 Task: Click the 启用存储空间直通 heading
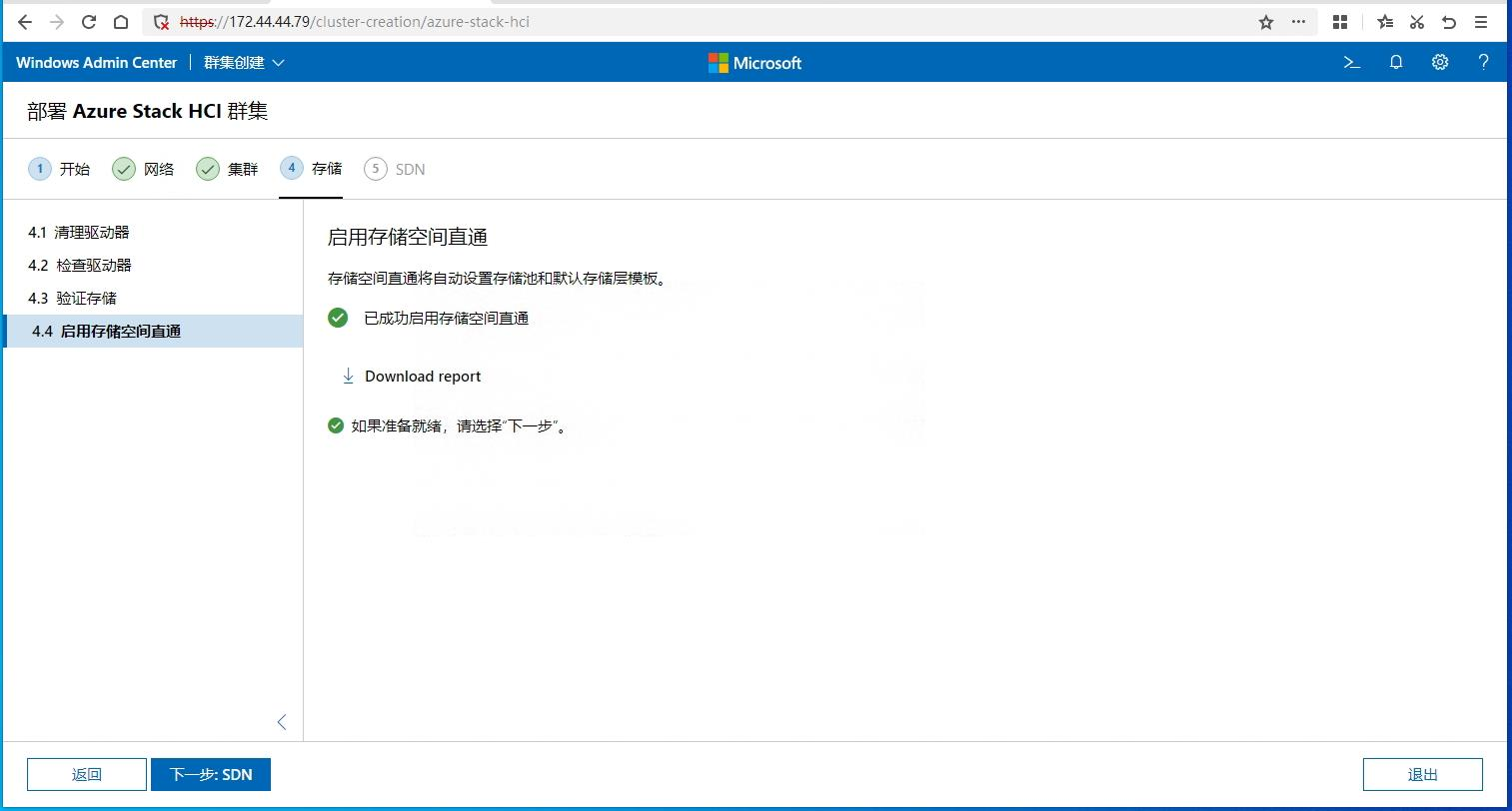pos(408,238)
